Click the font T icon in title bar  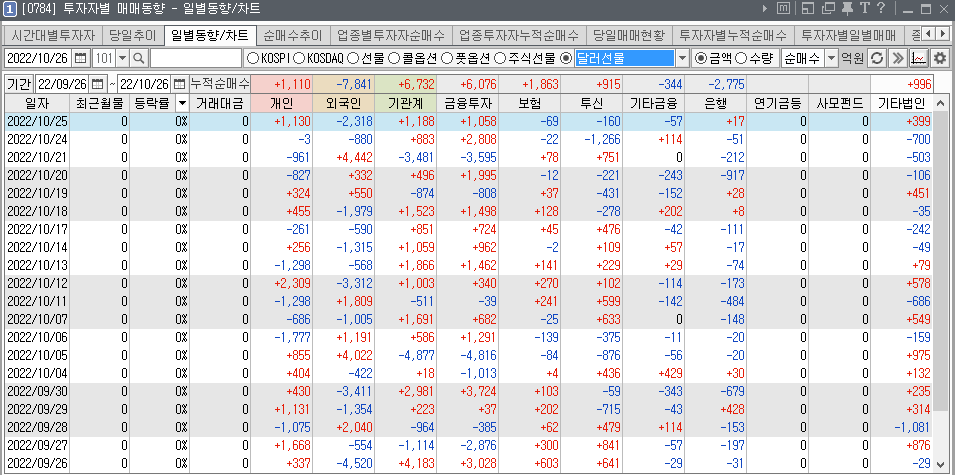[863, 9]
